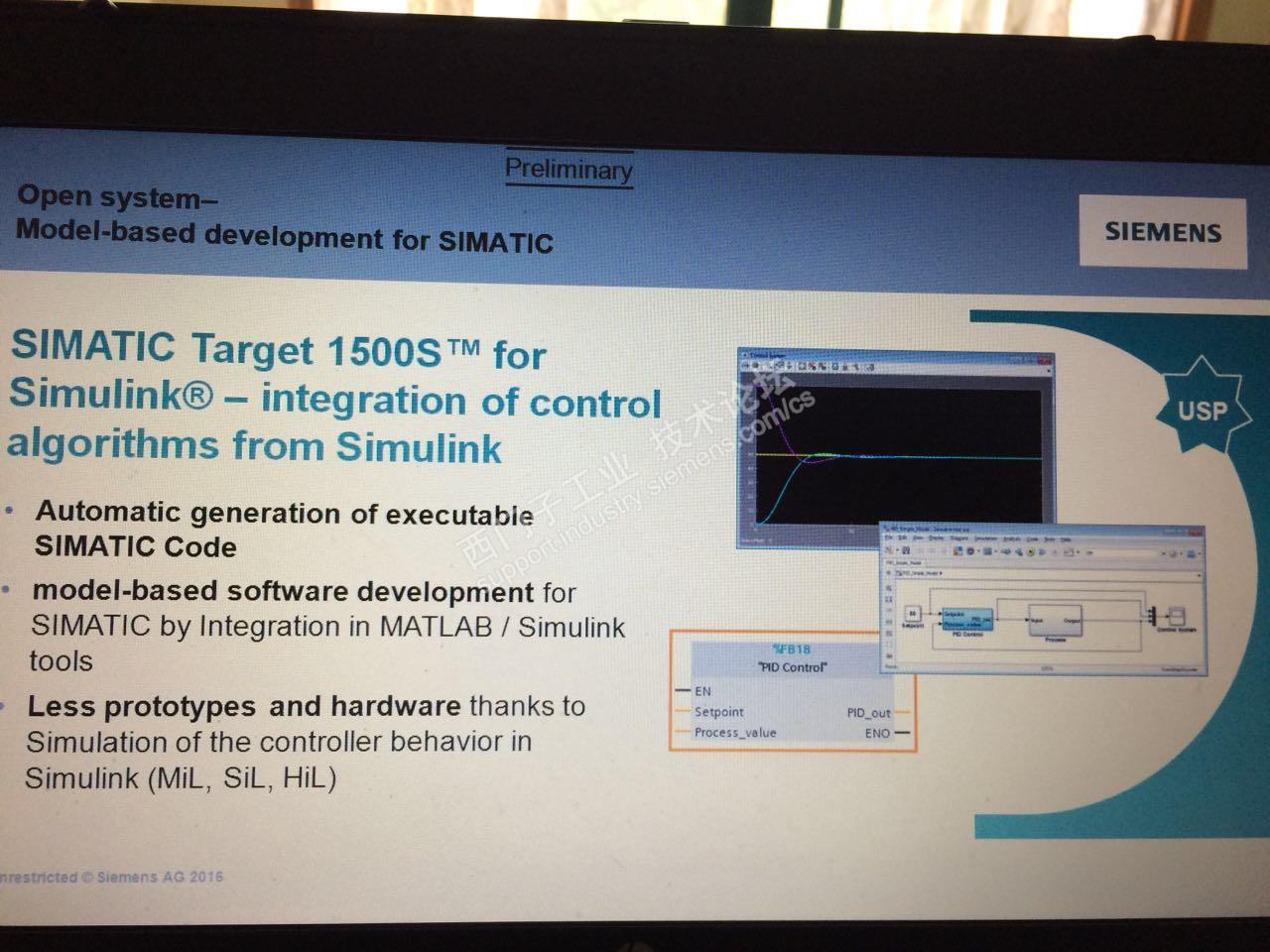Select the "Simulink (MiL, SiL, HiL)" line

[x=181, y=777]
